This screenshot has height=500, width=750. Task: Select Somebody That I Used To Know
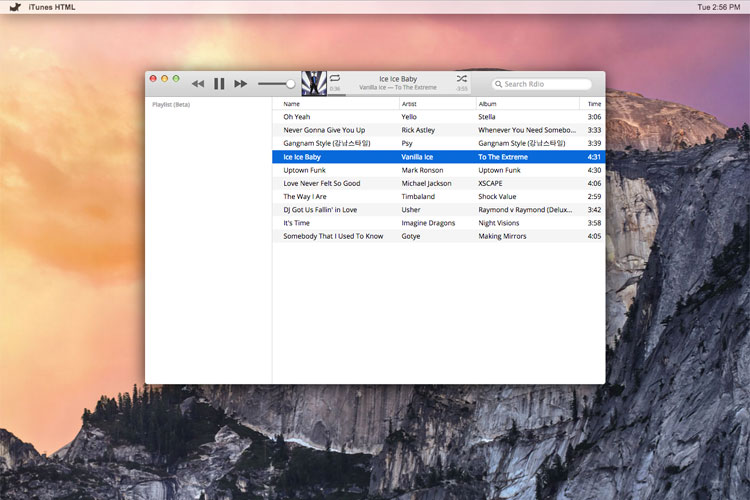pos(333,236)
